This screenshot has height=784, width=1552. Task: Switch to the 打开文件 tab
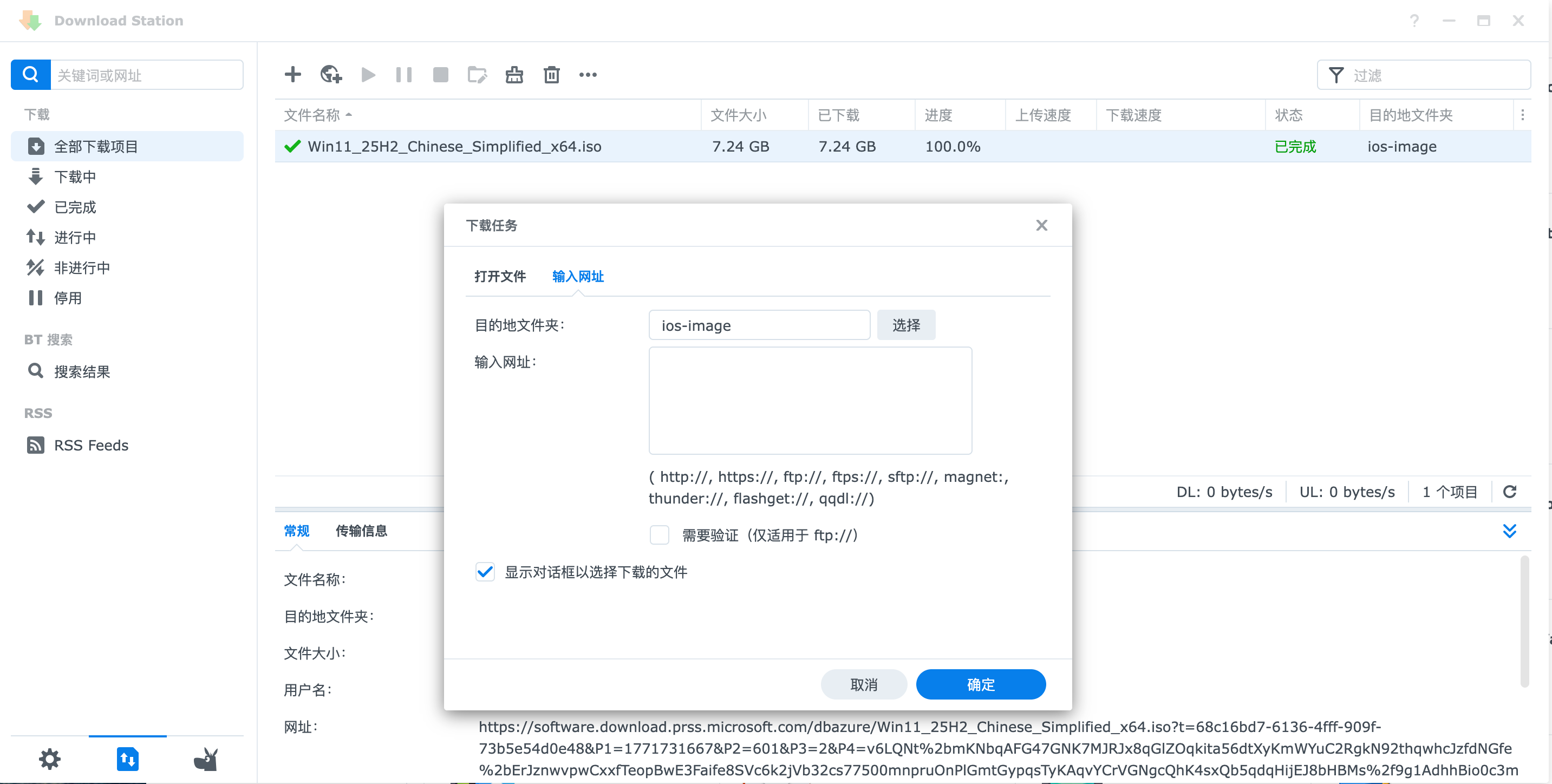(499, 277)
